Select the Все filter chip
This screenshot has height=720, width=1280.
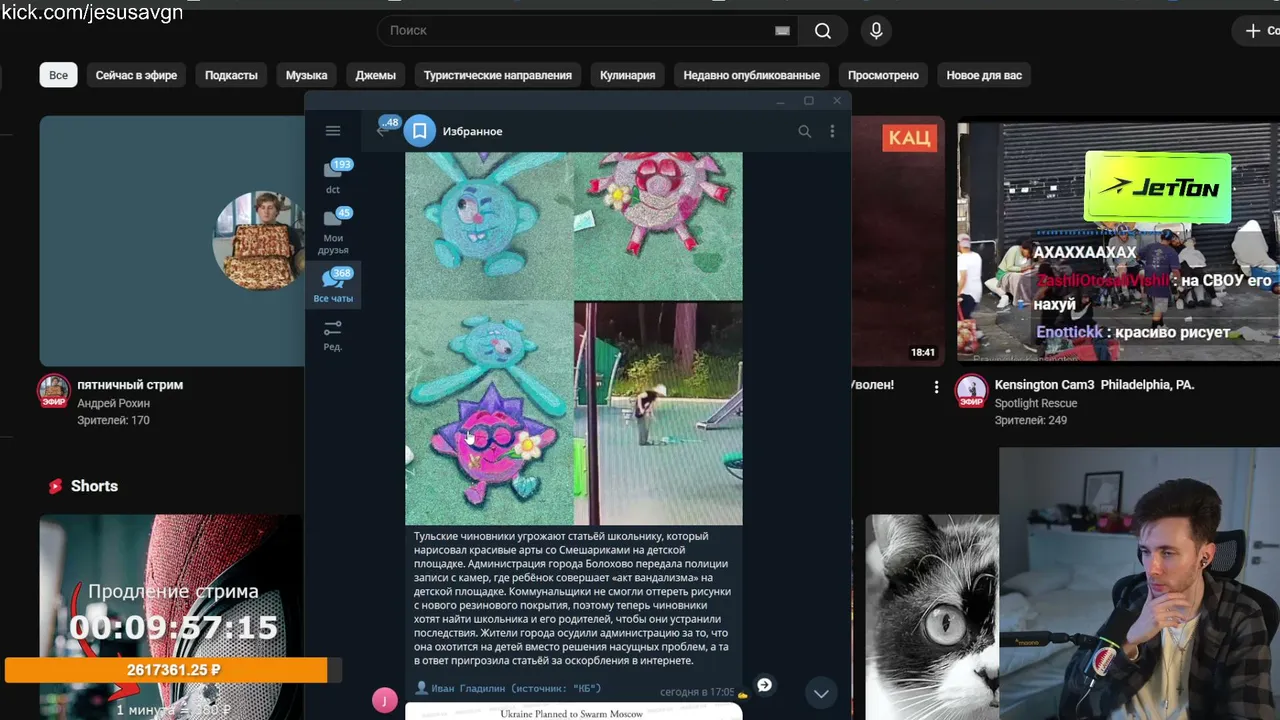pos(59,75)
